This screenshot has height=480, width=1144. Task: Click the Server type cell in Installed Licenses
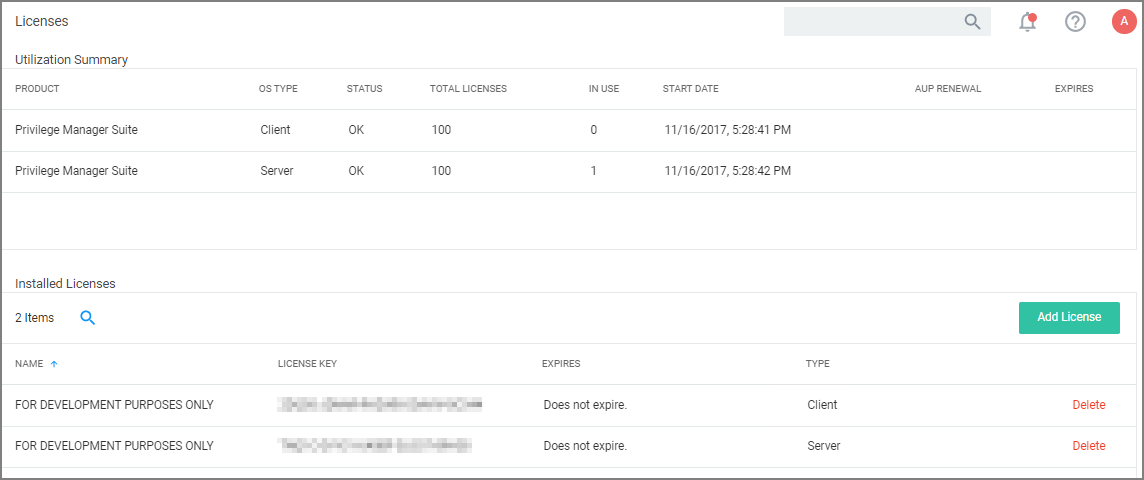(x=824, y=446)
